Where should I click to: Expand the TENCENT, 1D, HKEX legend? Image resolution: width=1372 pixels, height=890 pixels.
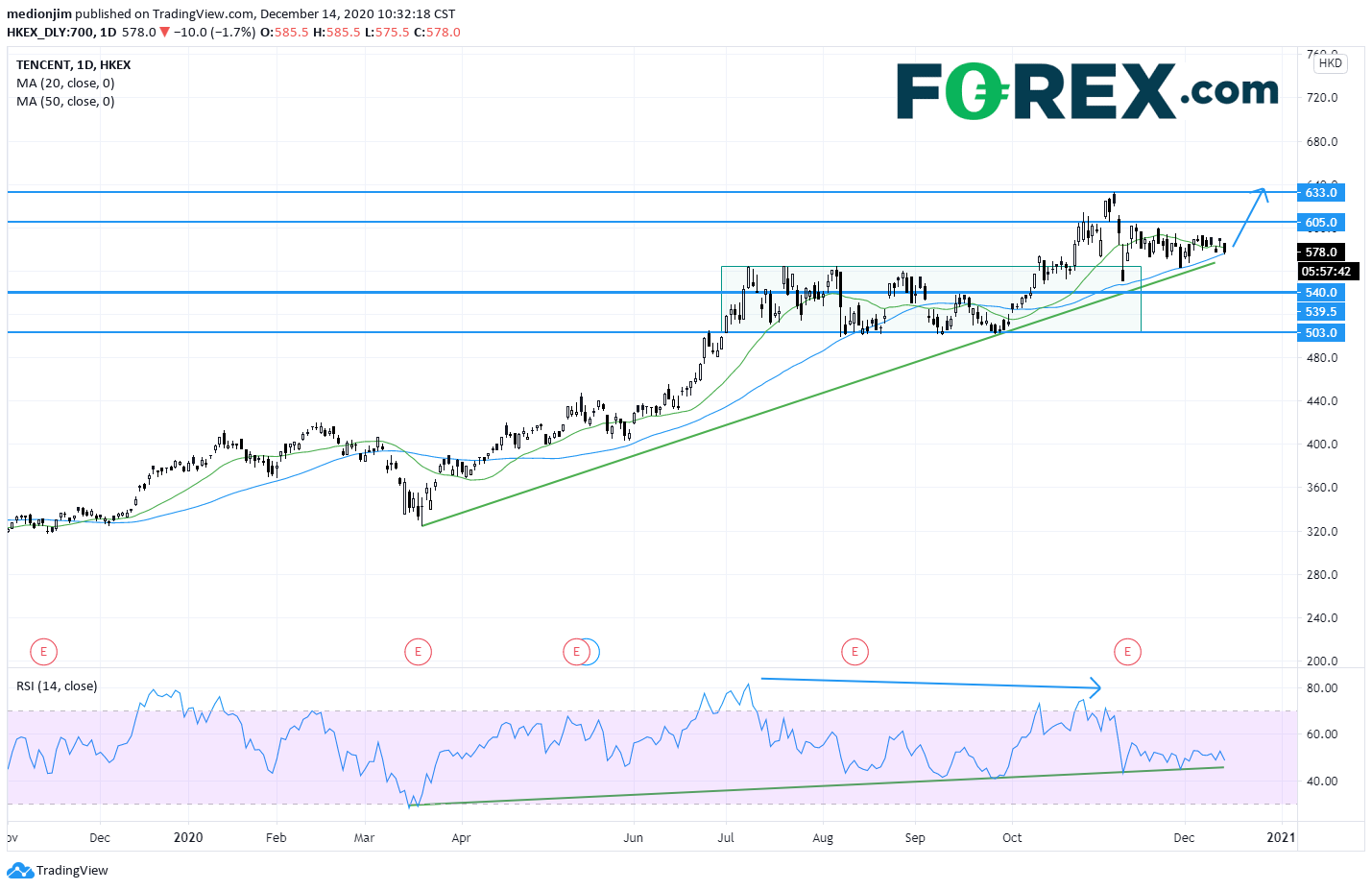pos(72,64)
